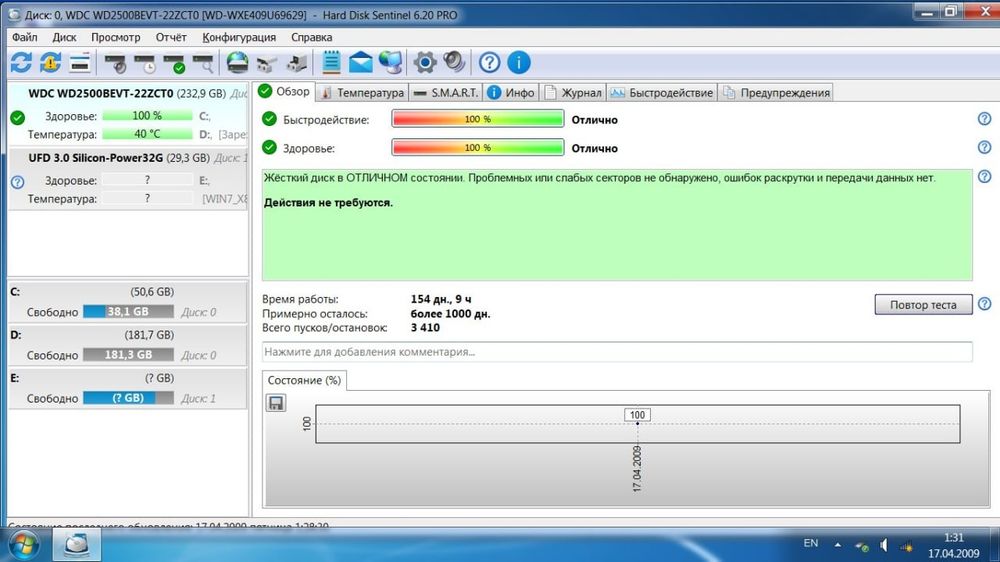Image resolution: width=1000 pixels, height=562 pixels.
Task: Switch to the Журнал tab
Action: (x=573, y=92)
